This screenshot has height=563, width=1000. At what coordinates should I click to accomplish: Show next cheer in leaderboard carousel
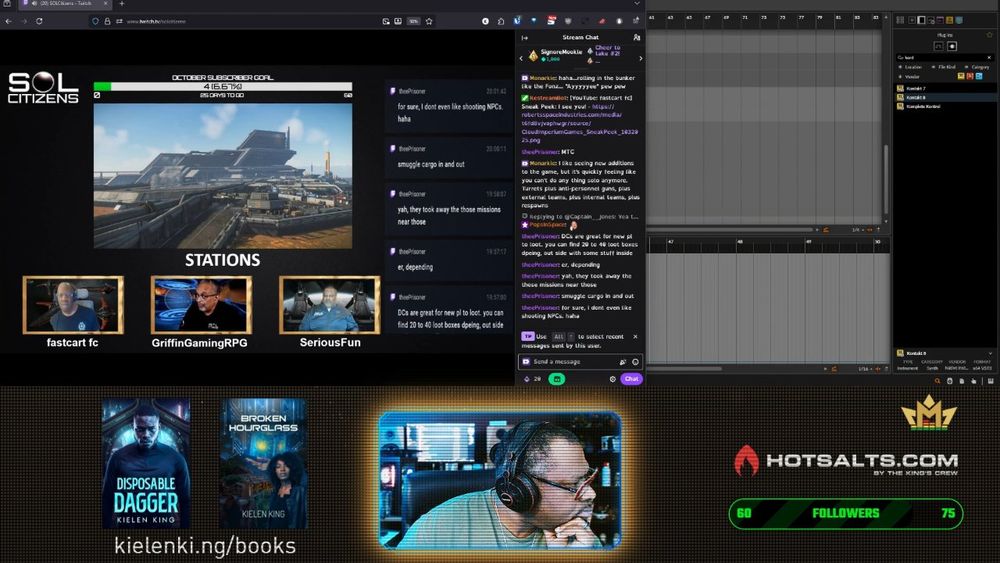point(641,59)
